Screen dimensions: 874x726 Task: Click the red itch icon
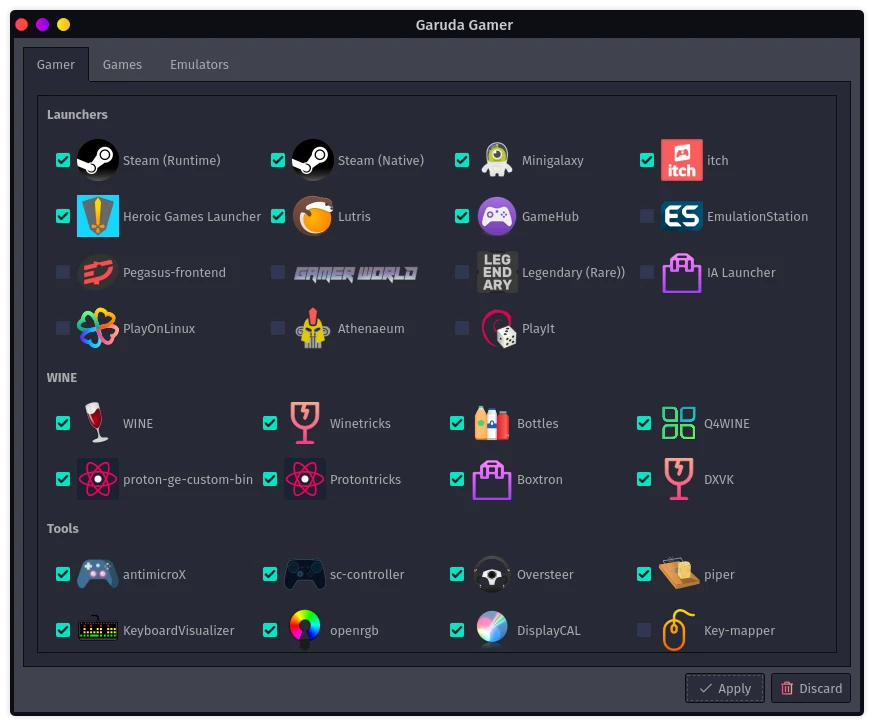pos(682,160)
